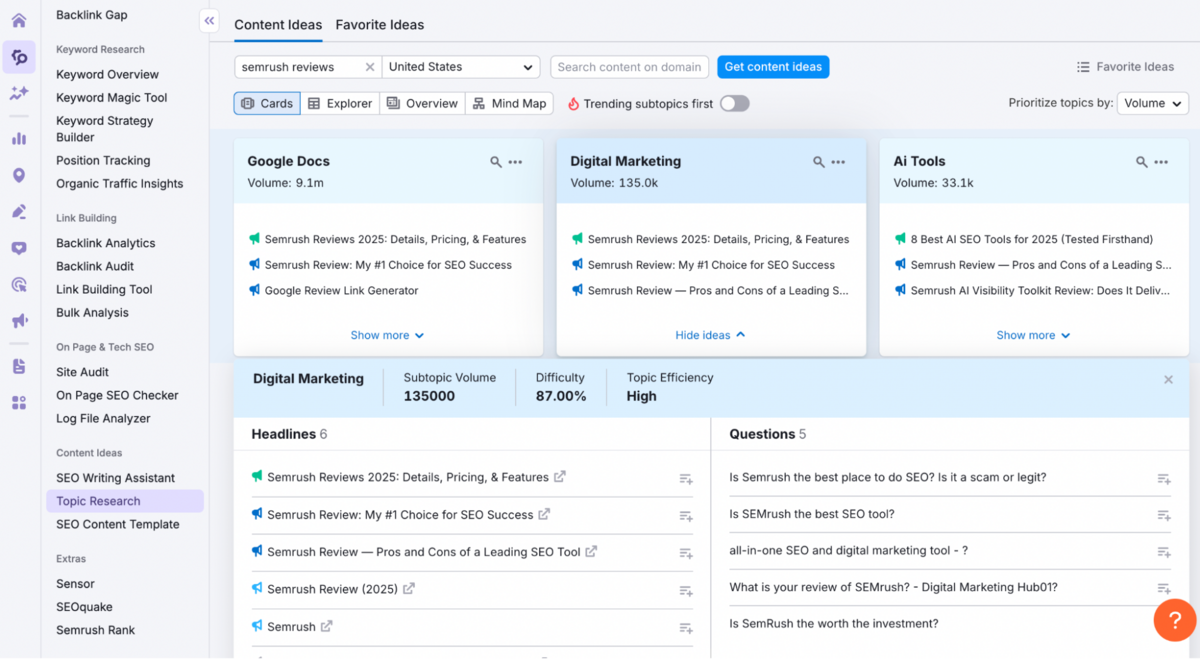Select the SEO toolkit icon in left rail

coord(19,57)
